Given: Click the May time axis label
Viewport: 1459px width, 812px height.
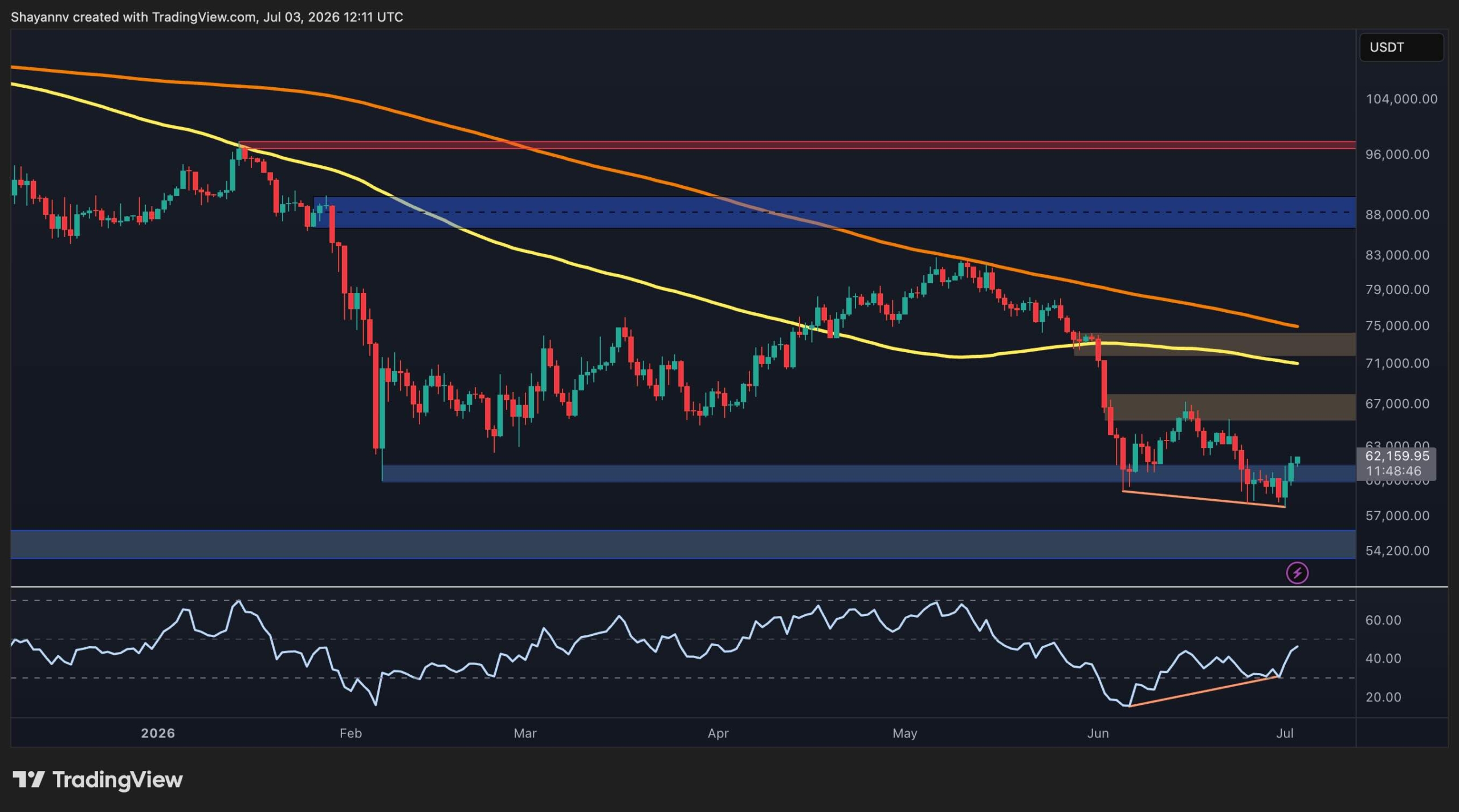Looking at the screenshot, I should point(905,733).
